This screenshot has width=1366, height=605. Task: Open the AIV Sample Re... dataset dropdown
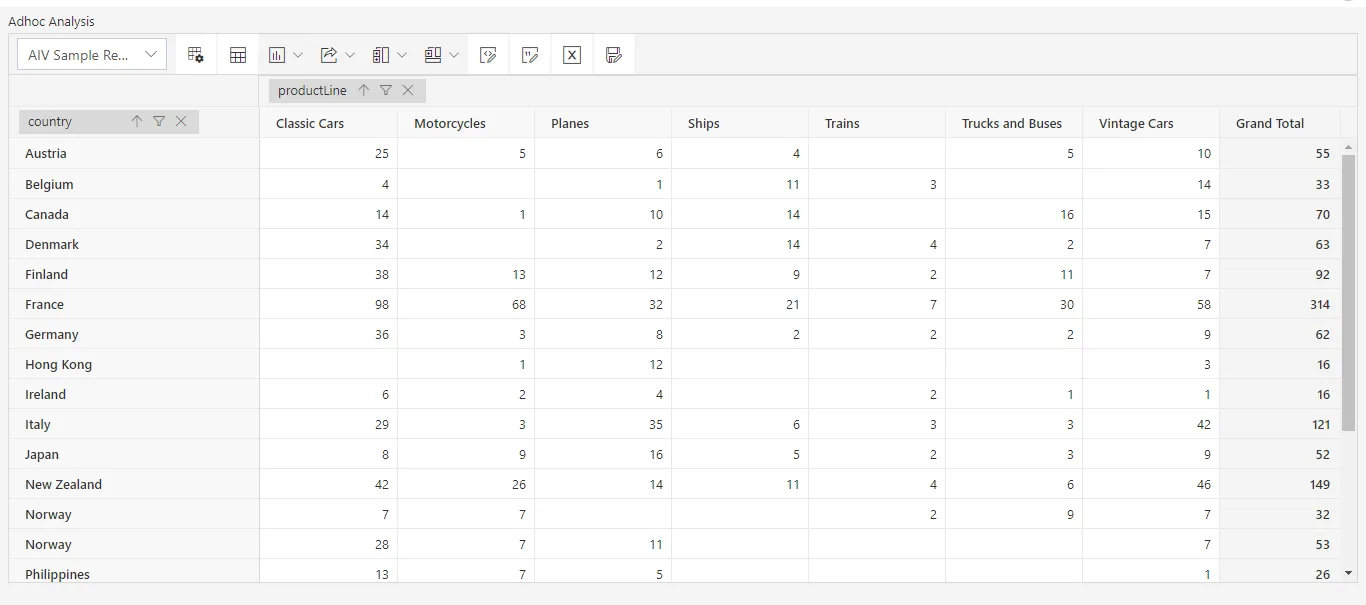point(92,55)
